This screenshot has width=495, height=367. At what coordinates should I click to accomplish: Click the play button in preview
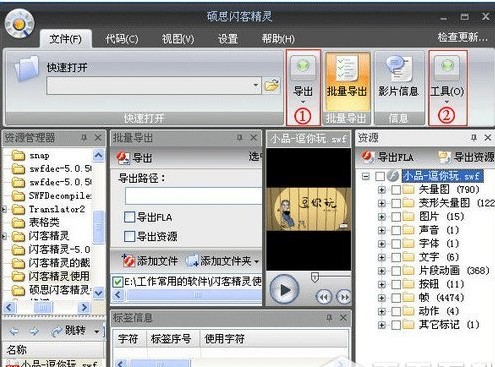tap(284, 289)
